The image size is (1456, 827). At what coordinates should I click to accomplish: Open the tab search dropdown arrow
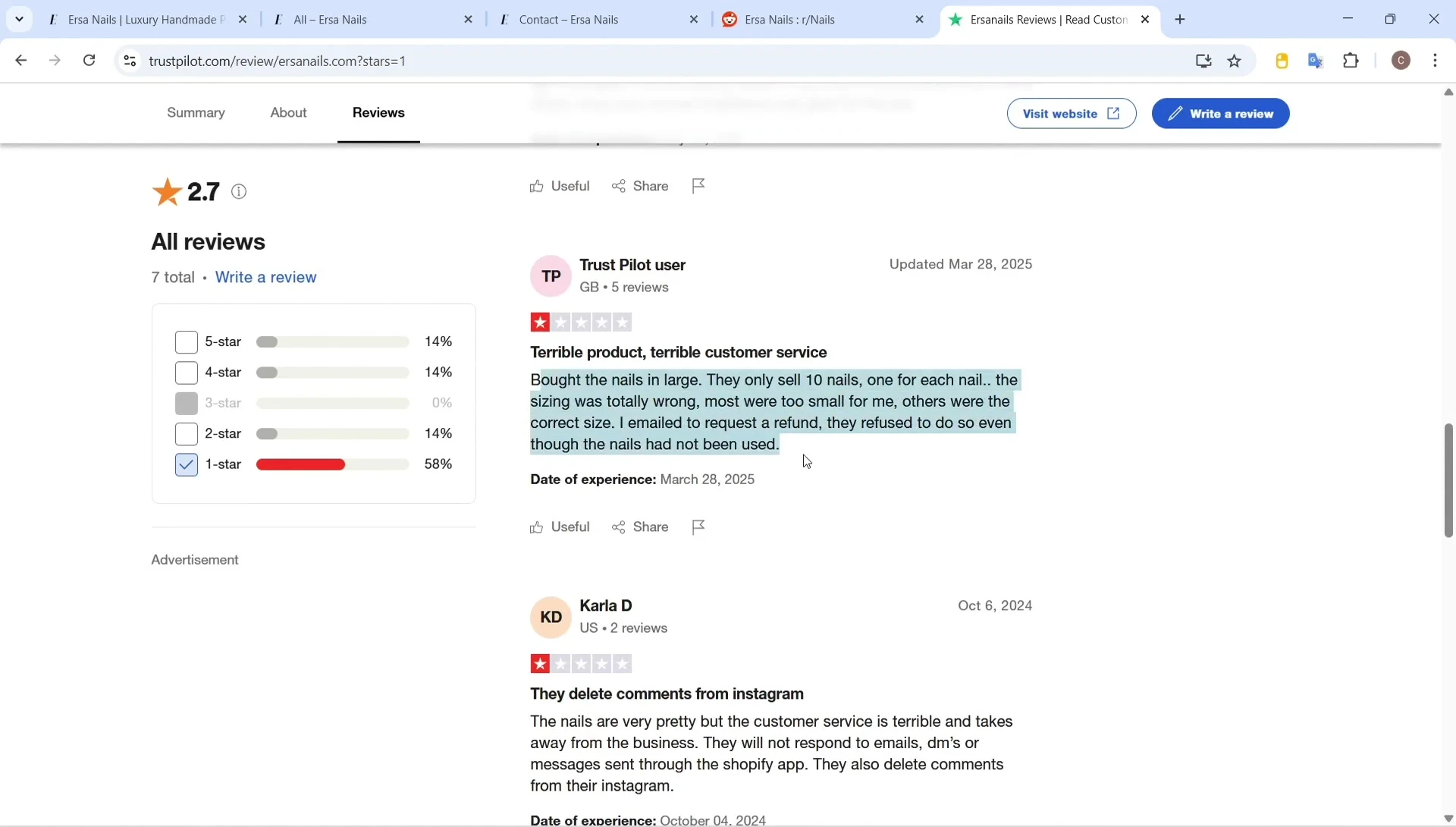[x=19, y=19]
